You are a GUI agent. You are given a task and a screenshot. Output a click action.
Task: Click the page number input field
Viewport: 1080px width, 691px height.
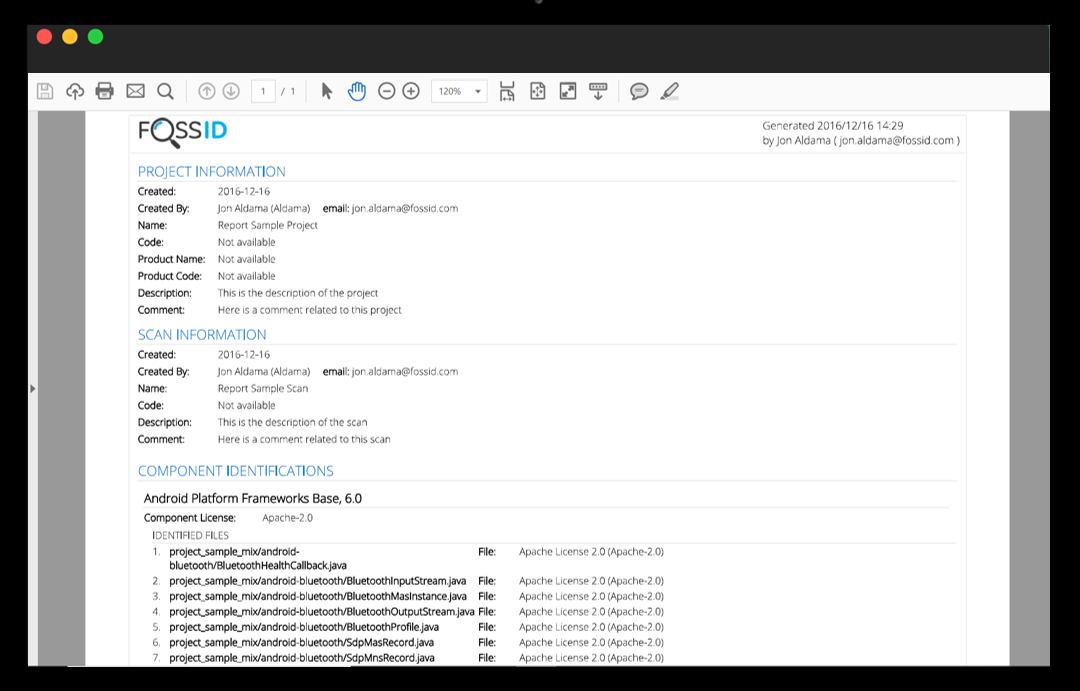click(263, 91)
